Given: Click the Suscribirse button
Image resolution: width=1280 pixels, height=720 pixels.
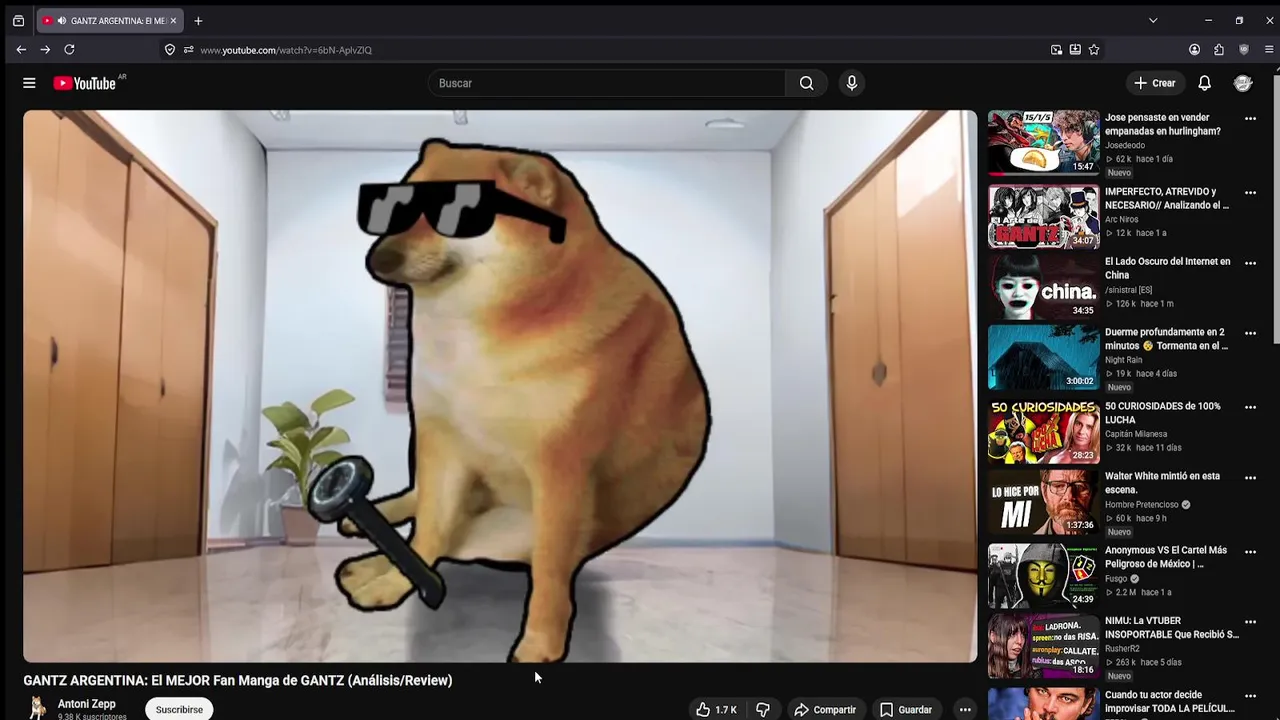Looking at the screenshot, I should click(x=179, y=709).
